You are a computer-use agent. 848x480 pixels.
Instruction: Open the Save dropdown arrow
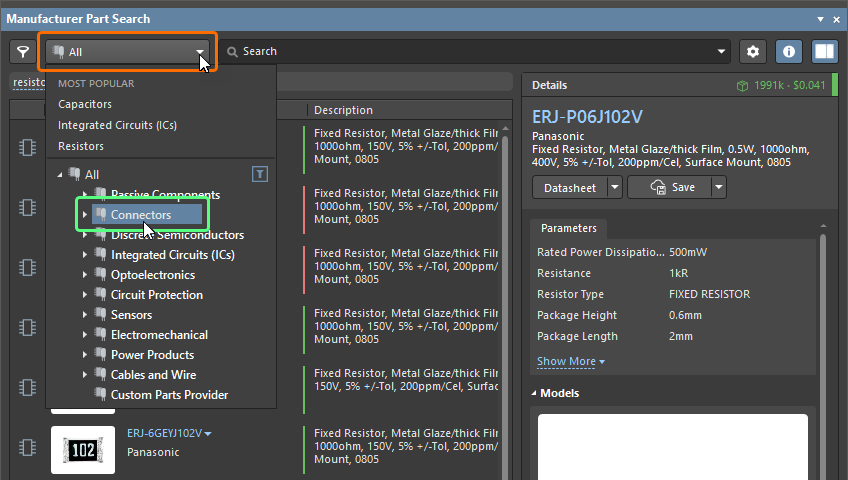(x=719, y=188)
